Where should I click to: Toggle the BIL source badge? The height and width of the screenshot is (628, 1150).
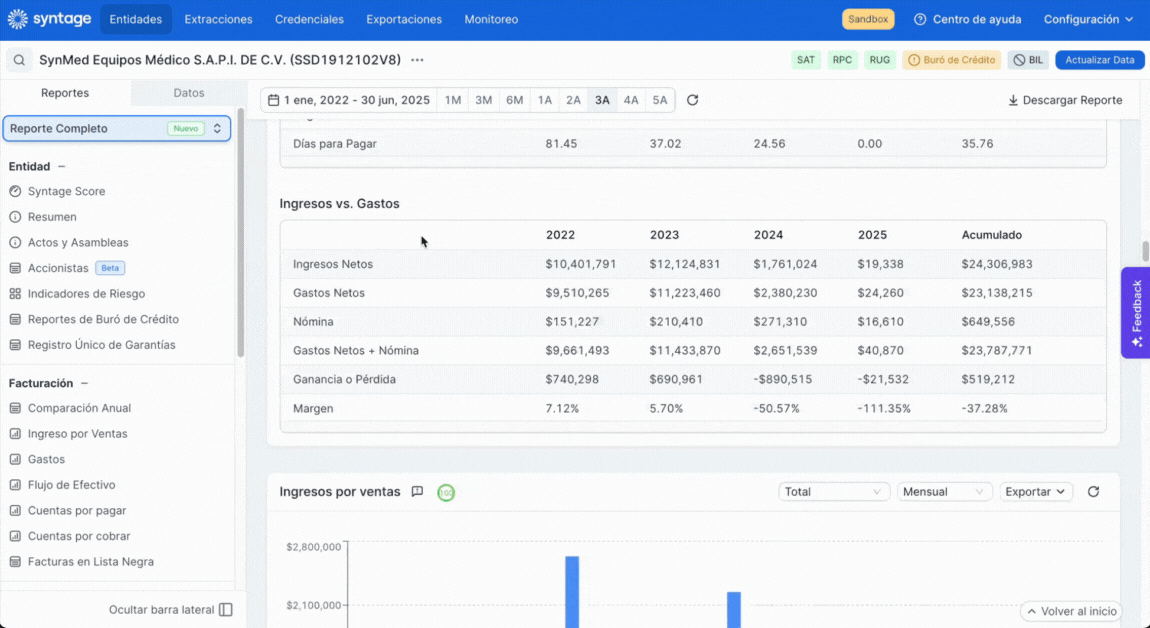(1028, 60)
